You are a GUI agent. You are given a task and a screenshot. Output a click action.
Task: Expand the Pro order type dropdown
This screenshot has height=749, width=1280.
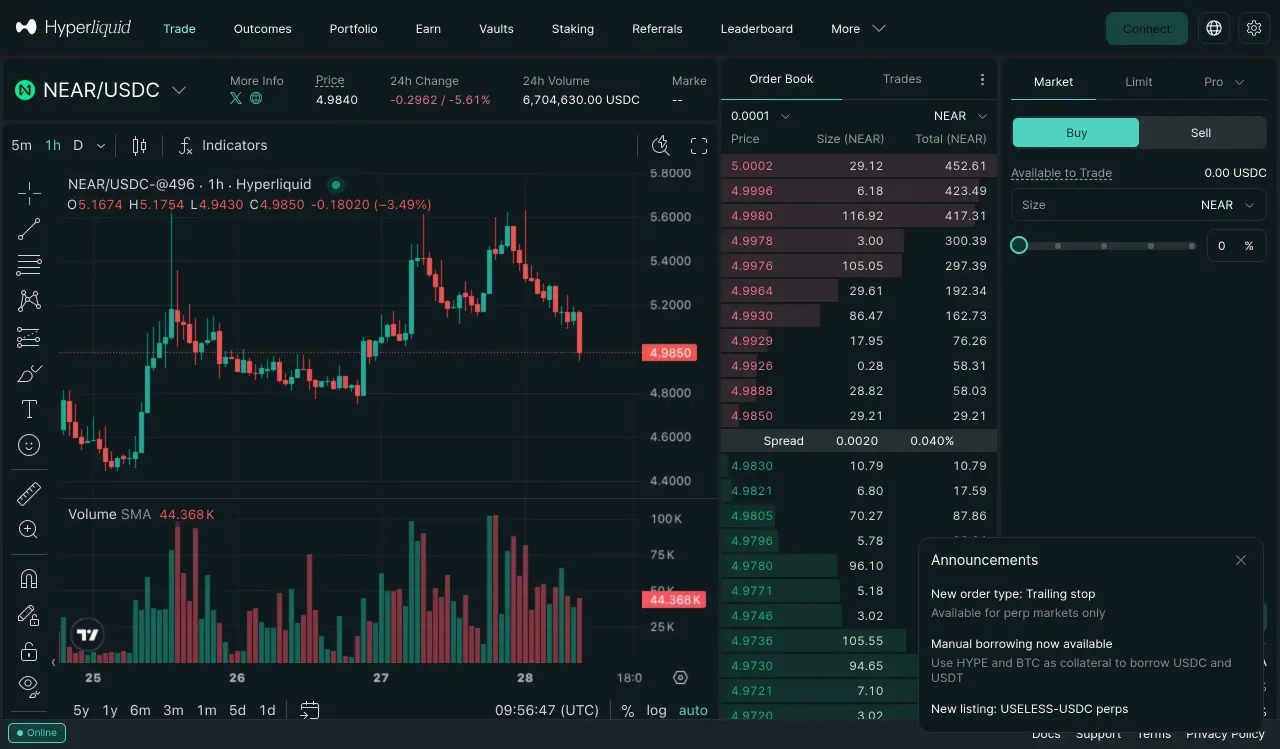(1224, 82)
